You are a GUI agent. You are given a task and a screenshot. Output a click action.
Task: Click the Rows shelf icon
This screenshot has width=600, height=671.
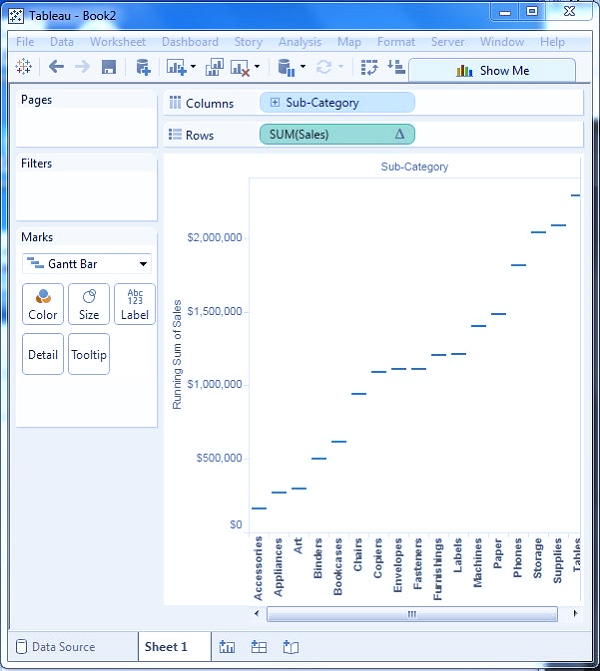175,134
